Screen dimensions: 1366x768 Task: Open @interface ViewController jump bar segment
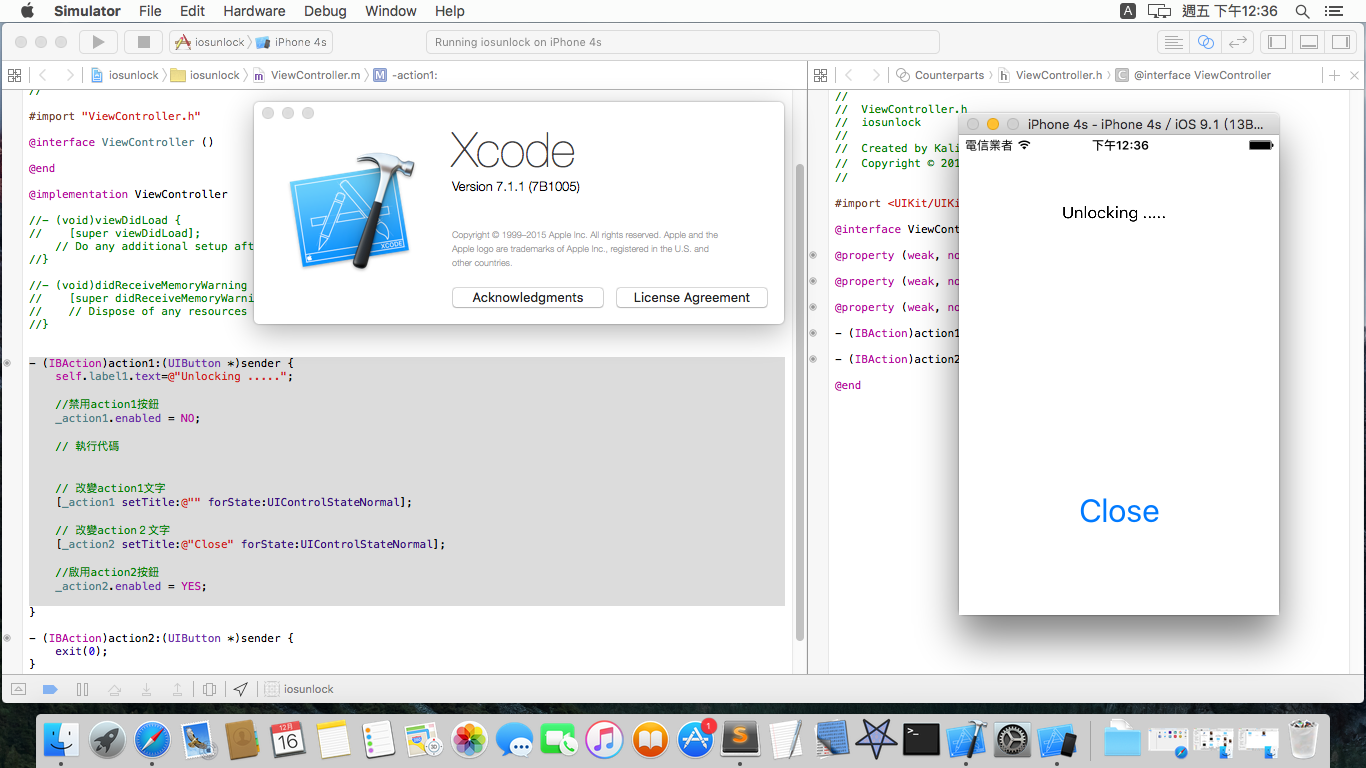click(x=1193, y=75)
